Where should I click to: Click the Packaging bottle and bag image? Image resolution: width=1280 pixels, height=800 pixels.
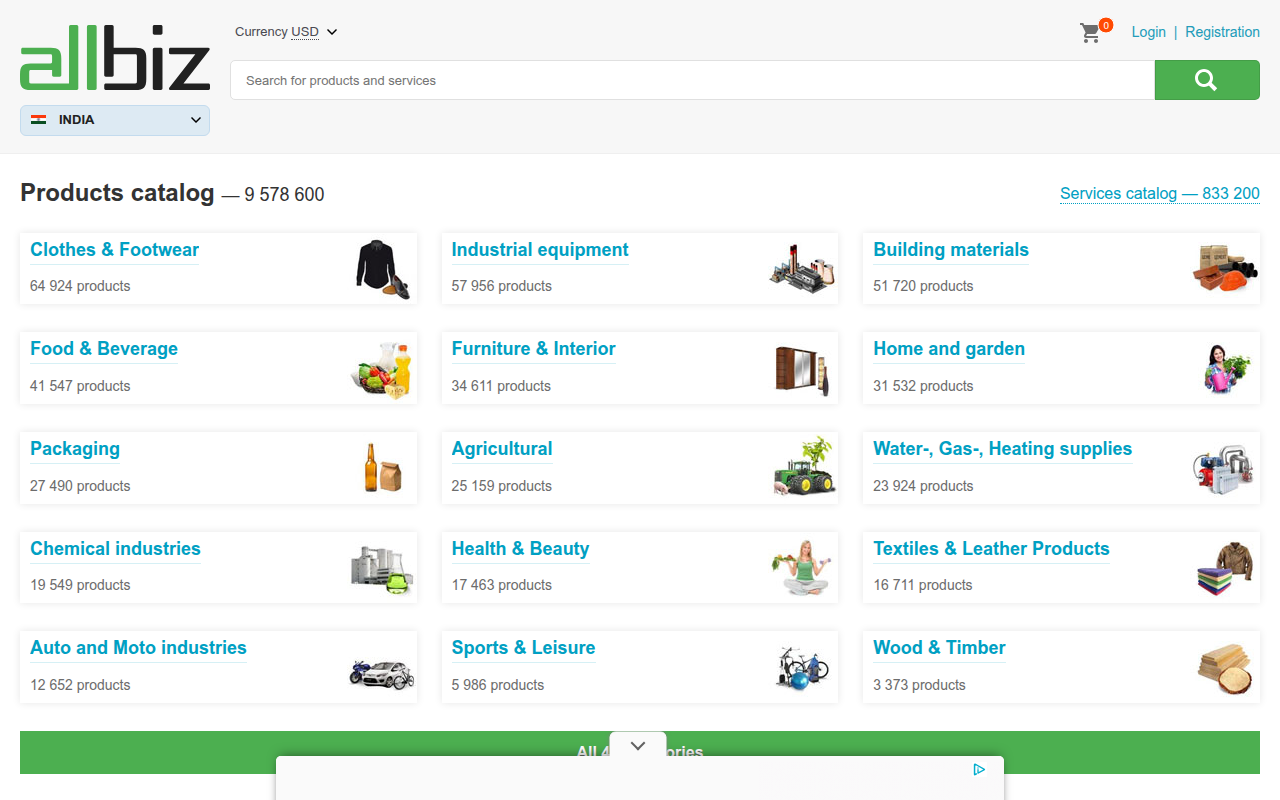coord(383,468)
